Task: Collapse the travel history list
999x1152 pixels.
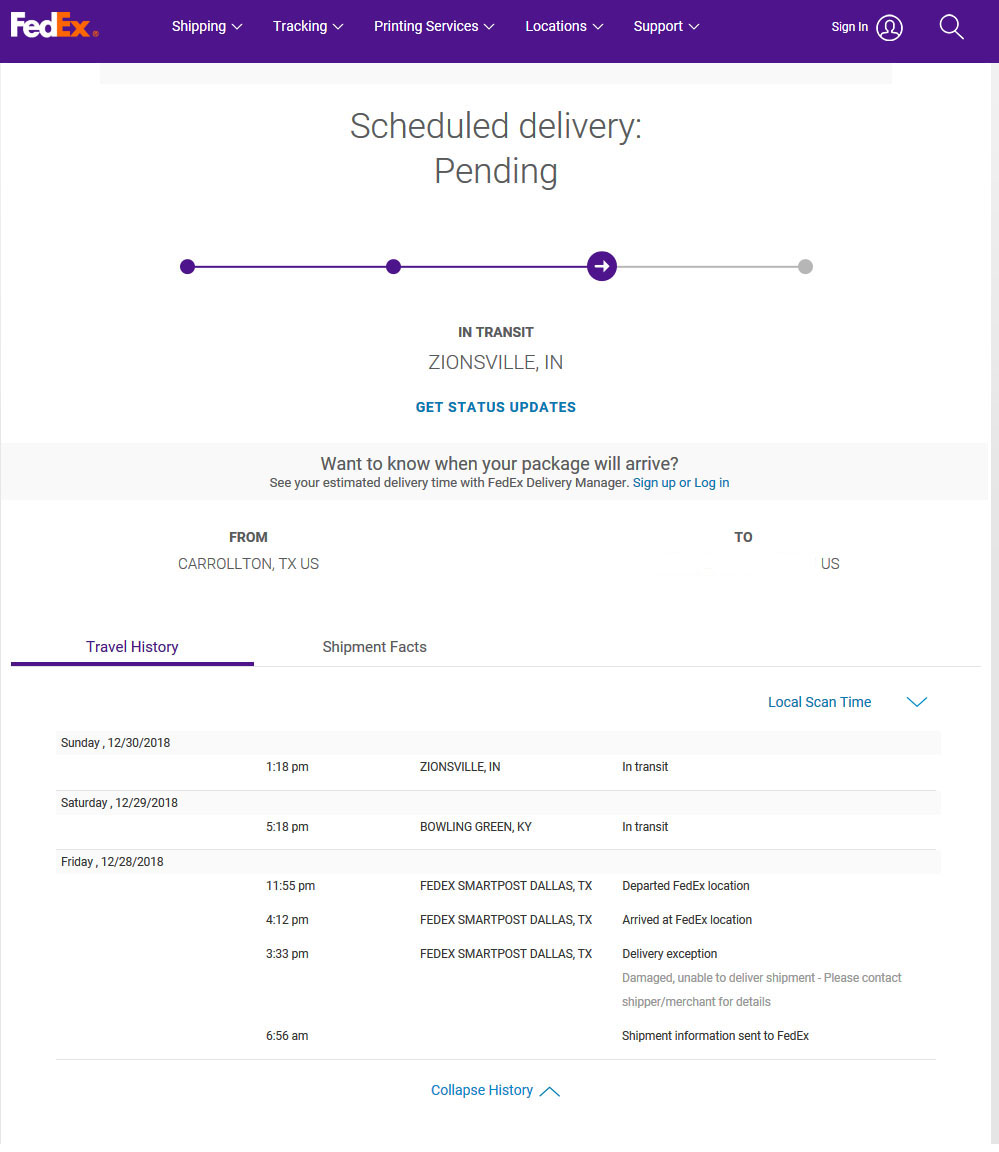Action: point(494,1091)
